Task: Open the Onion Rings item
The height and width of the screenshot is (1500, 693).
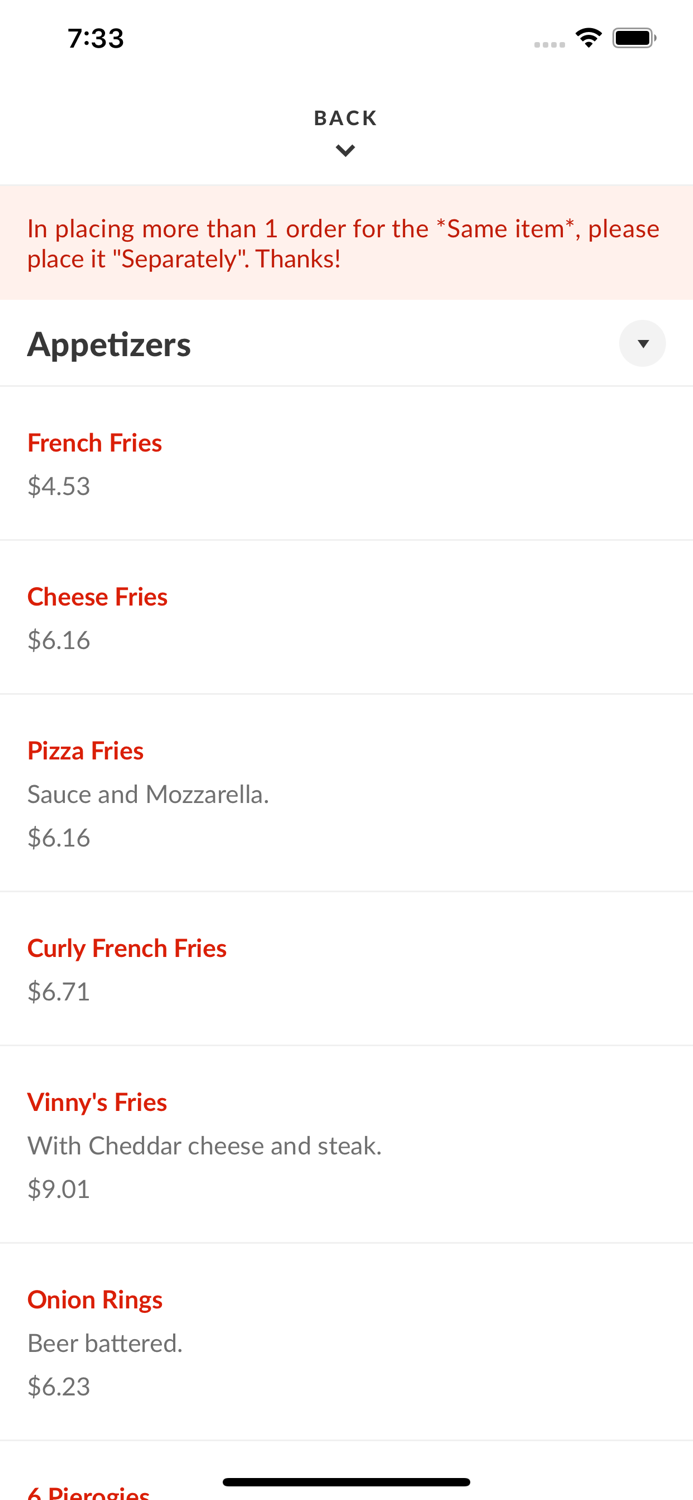Action: tap(95, 1299)
